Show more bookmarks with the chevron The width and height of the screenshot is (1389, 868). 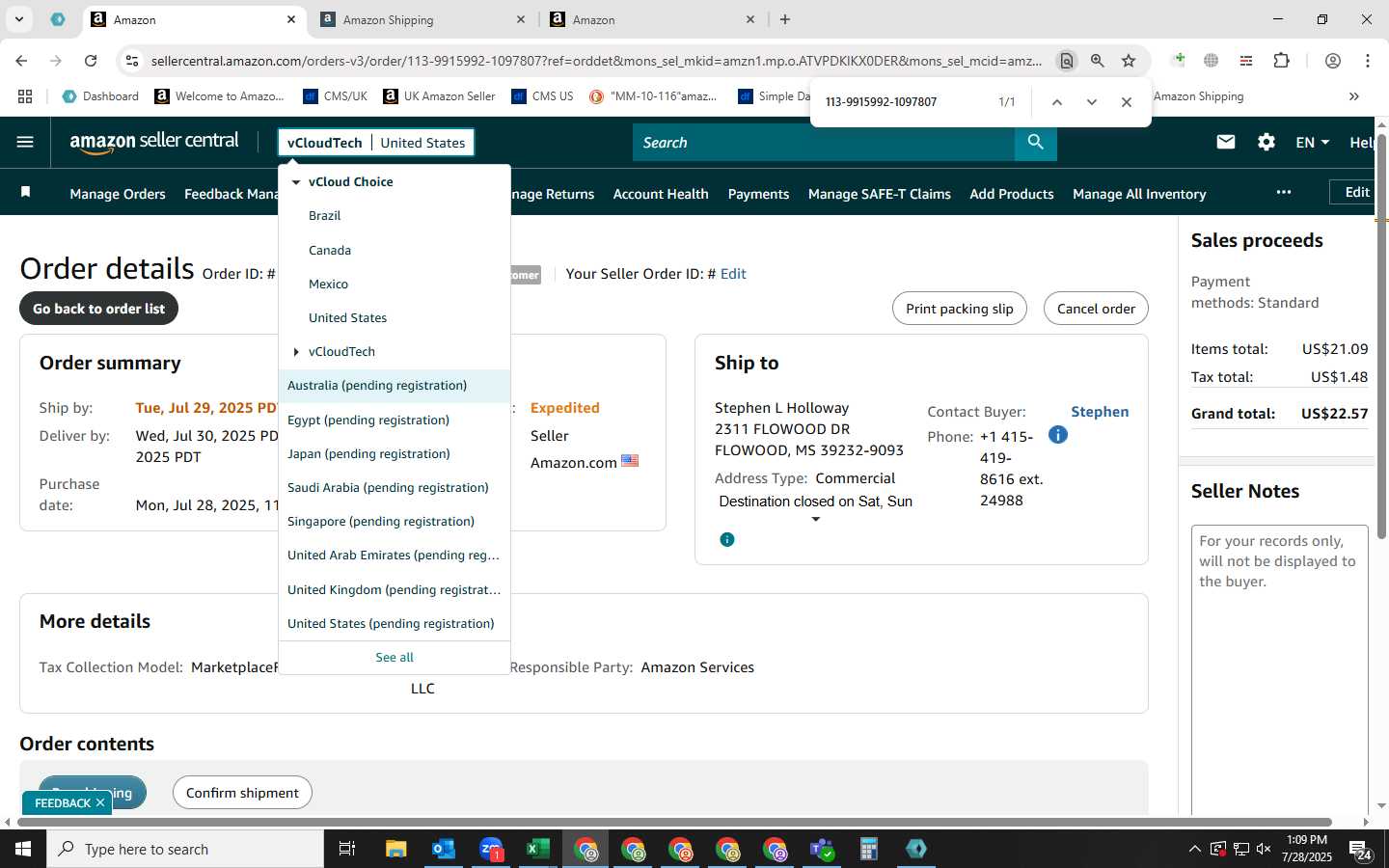pos(1354,96)
